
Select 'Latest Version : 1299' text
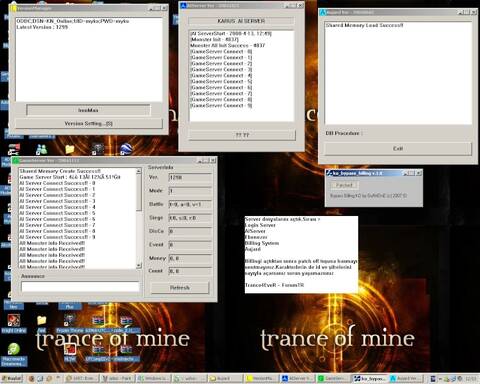[42, 27]
